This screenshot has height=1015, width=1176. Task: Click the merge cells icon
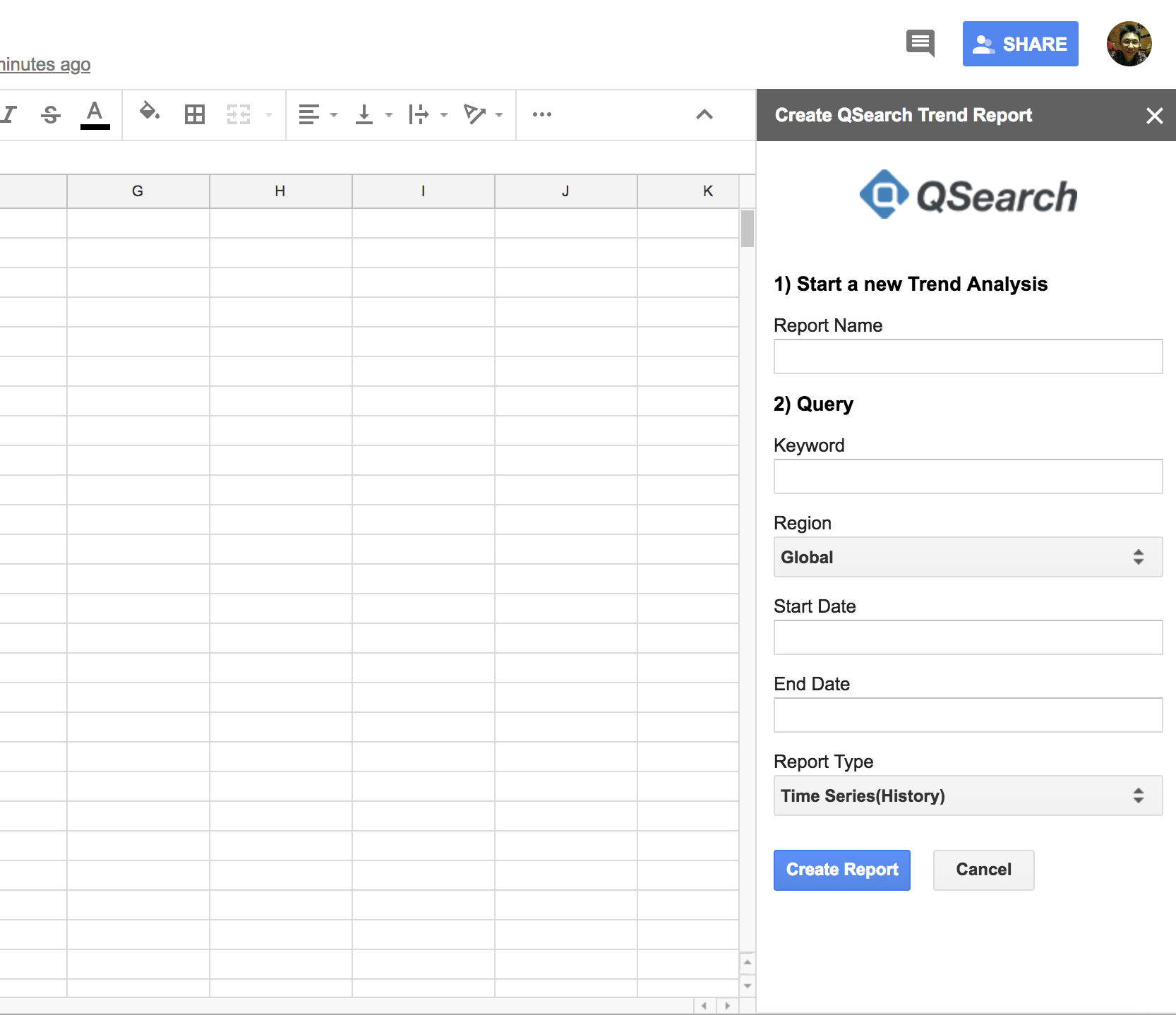pos(239,114)
